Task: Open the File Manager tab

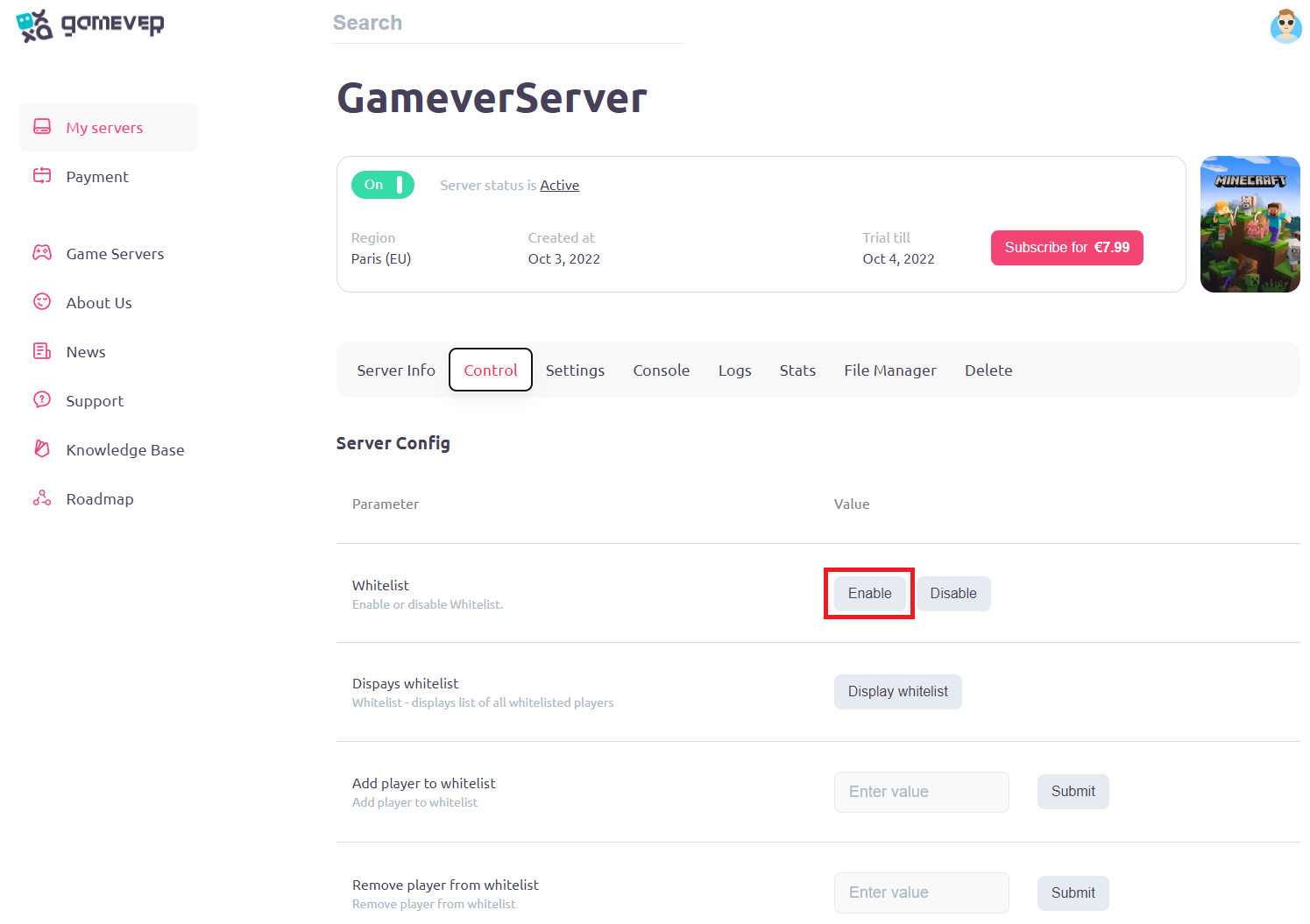Action: click(889, 370)
